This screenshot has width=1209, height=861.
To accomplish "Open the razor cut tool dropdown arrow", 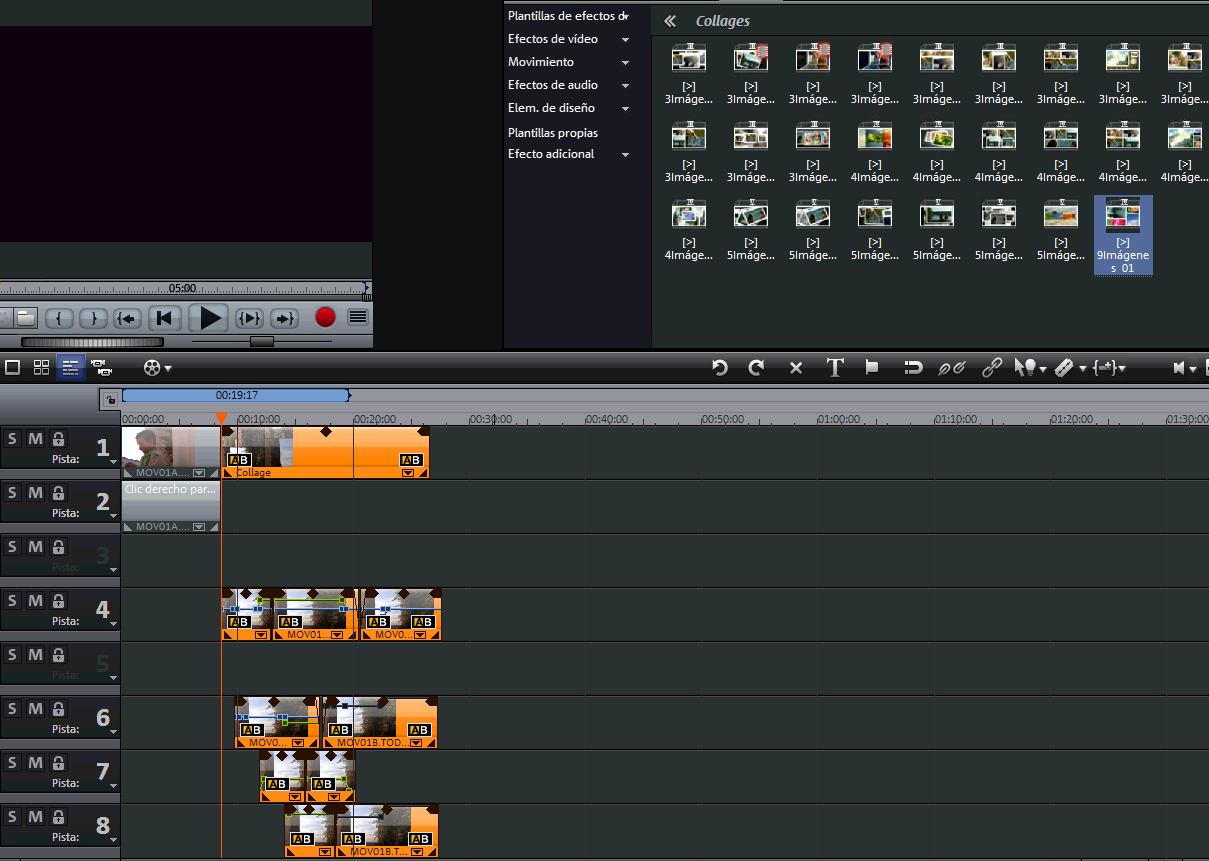I will coord(1084,369).
